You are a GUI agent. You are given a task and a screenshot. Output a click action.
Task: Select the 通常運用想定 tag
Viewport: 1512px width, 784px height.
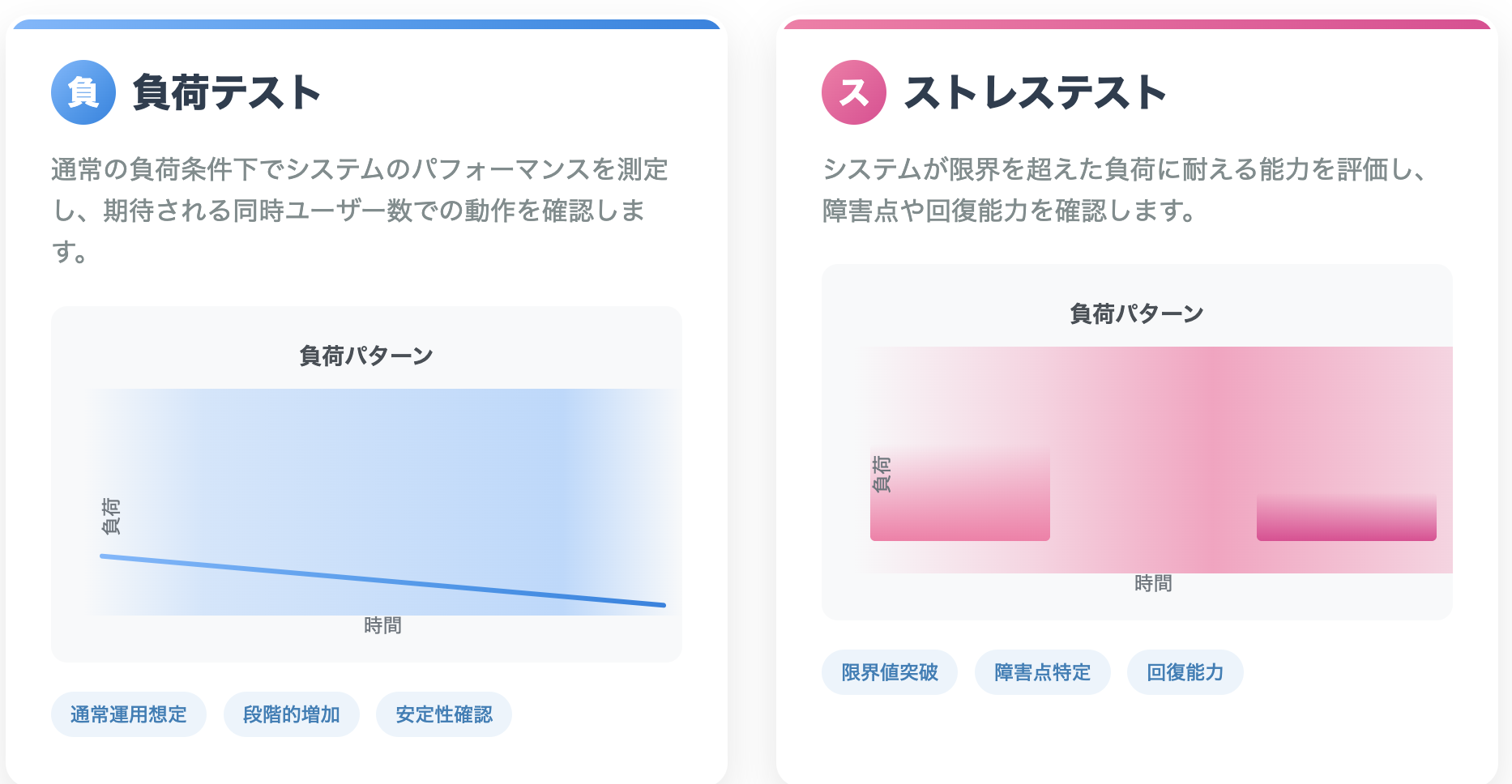(129, 714)
